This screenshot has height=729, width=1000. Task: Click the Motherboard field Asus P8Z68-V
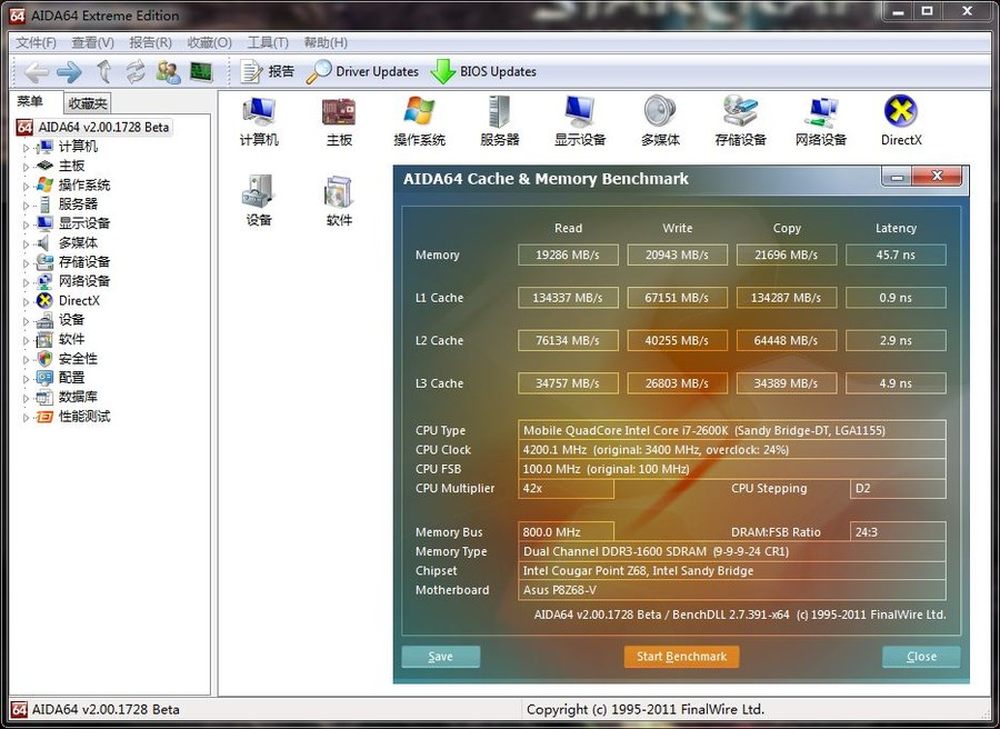coord(732,590)
